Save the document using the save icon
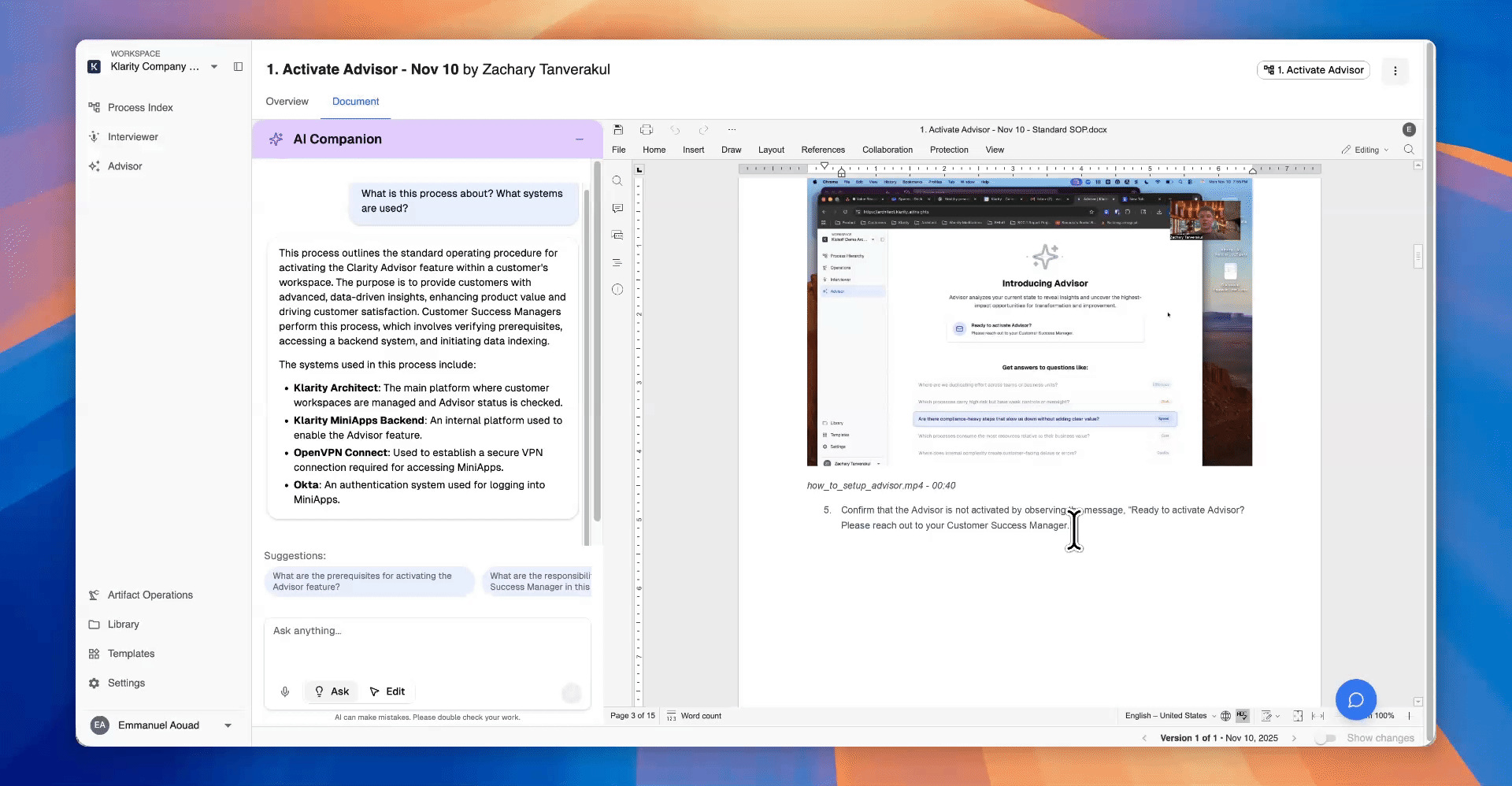Image resolution: width=1512 pixels, height=786 pixels. 618,130
